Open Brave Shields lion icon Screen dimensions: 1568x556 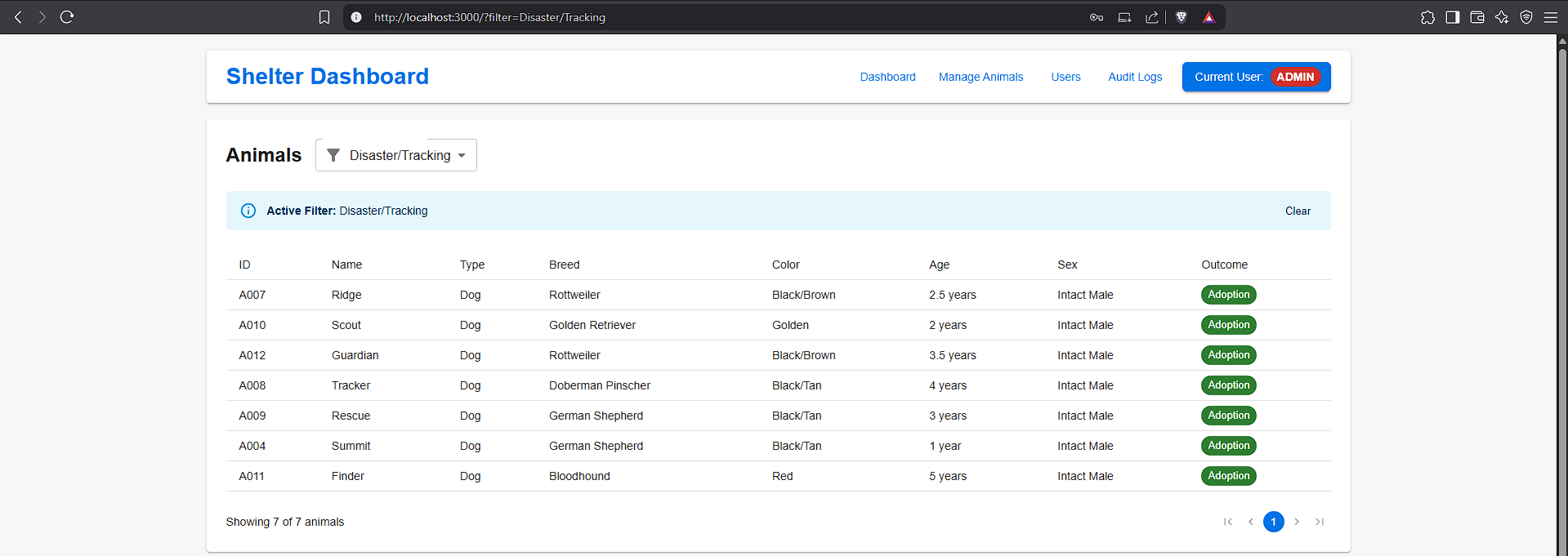click(x=1182, y=17)
